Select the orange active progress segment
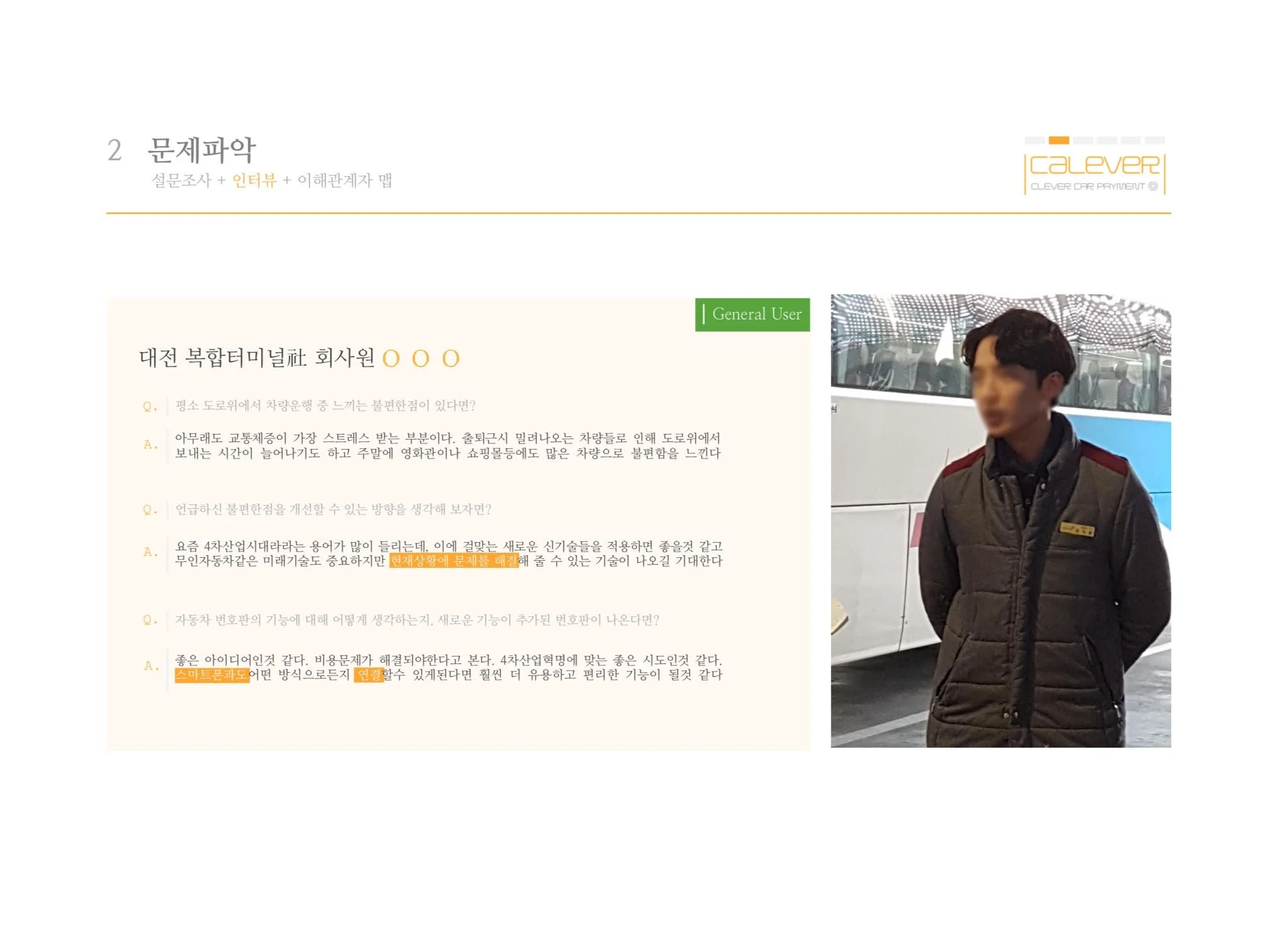The height and width of the screenshot is (952, 1273). click(x=1059, y=140)
